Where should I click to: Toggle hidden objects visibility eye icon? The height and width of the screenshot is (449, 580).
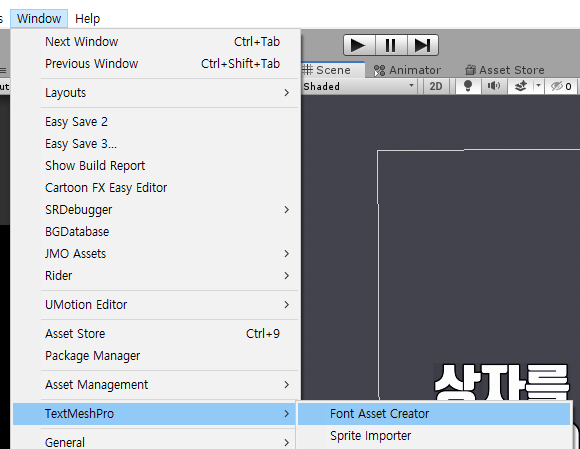tap(560, 86)
